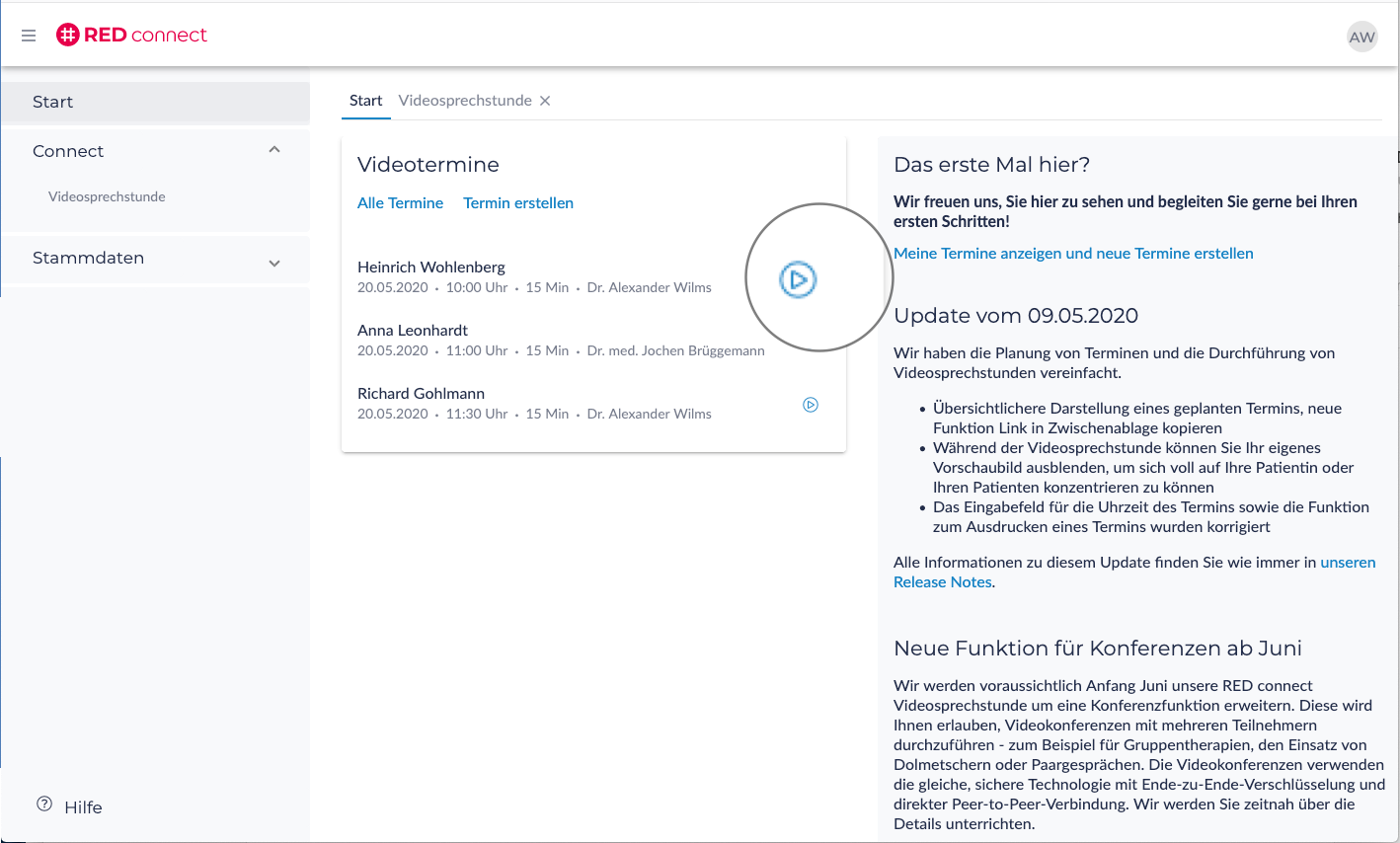Start video call with Richard Gohlmann

coord(811,405)
